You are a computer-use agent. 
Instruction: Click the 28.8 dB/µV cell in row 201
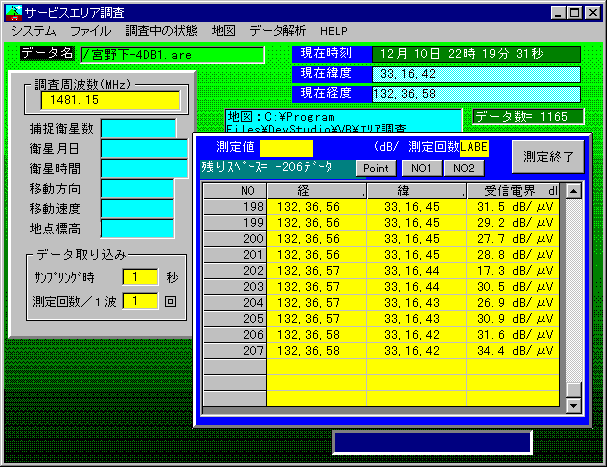513,255
